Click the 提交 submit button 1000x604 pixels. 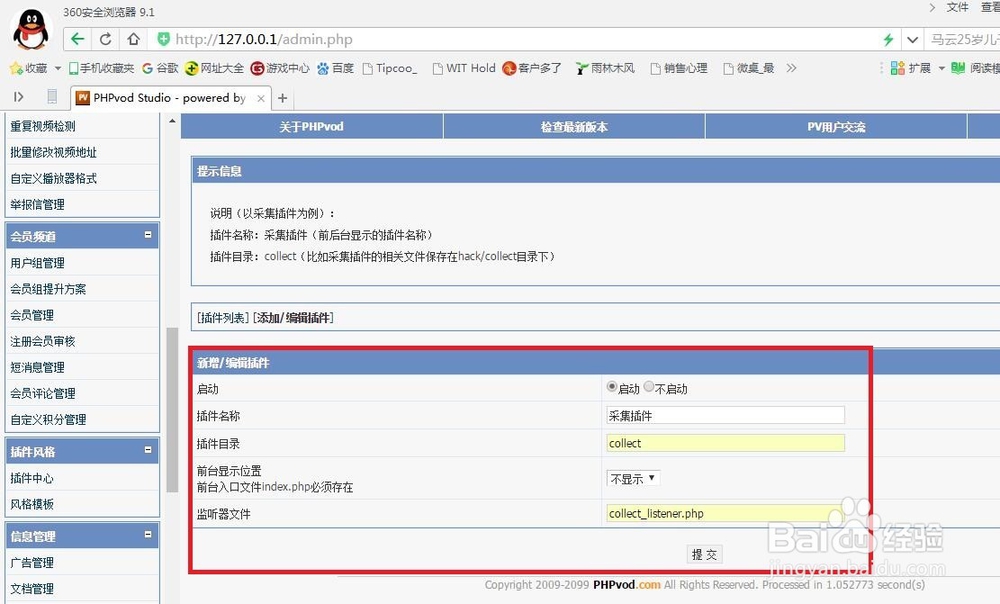(x=705, y=554)
